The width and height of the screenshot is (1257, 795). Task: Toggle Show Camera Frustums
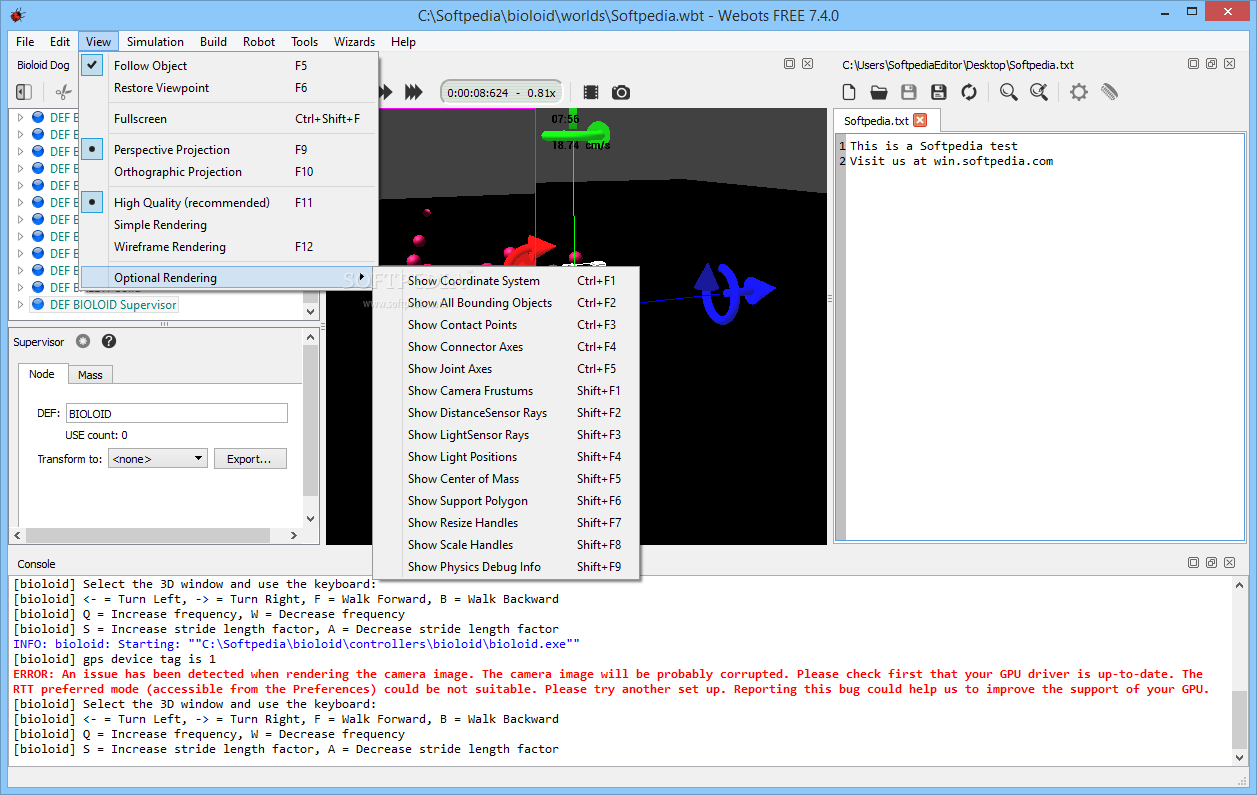click(x=506, y=391)
